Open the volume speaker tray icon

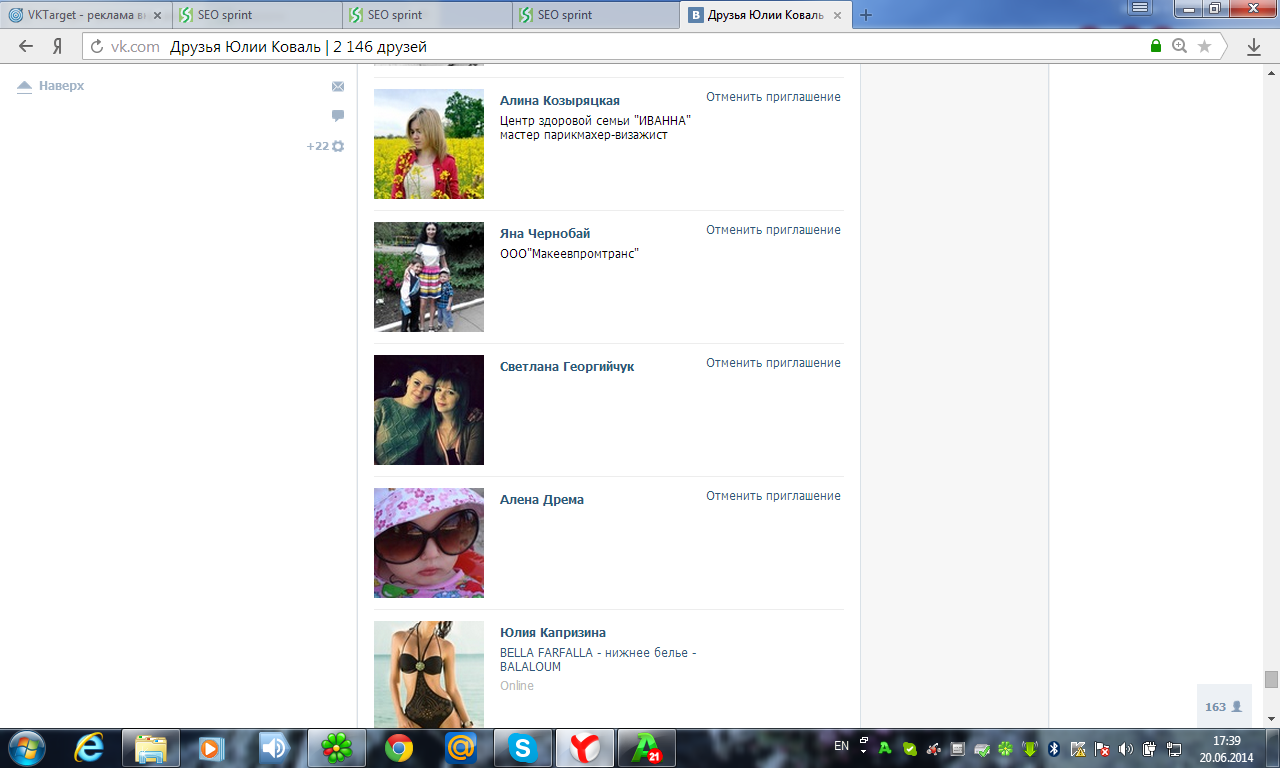coord(1125,748)
